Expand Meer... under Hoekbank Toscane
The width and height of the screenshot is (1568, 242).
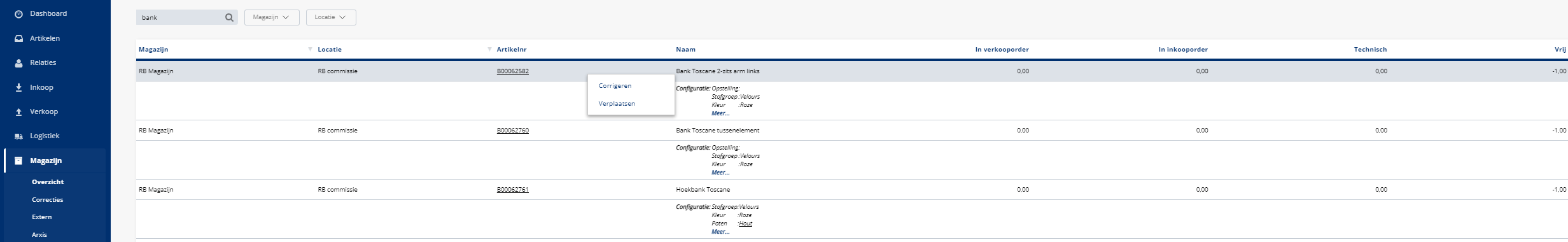pos(720,232)
